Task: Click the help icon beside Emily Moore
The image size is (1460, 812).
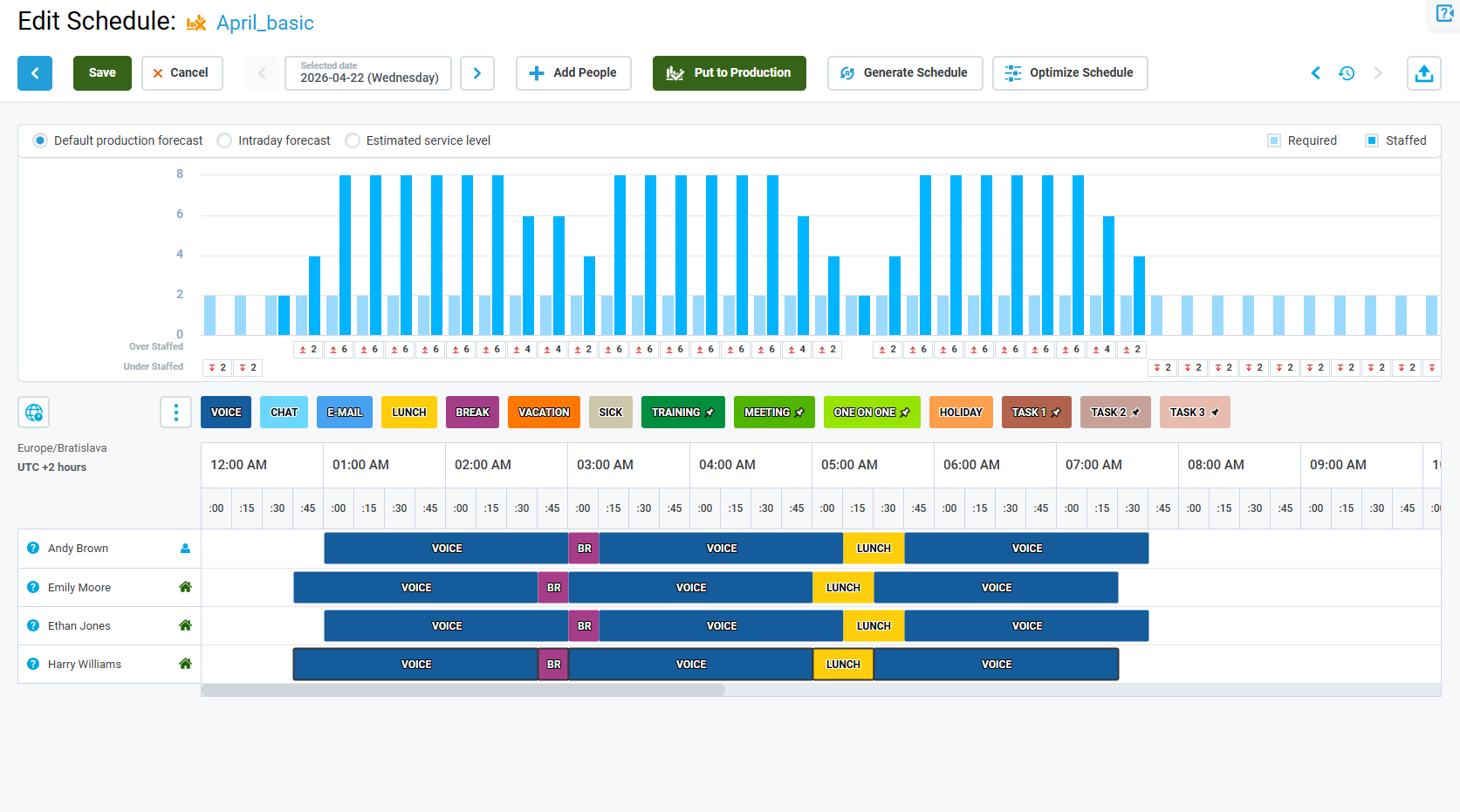Action: [x=33, y=587]
